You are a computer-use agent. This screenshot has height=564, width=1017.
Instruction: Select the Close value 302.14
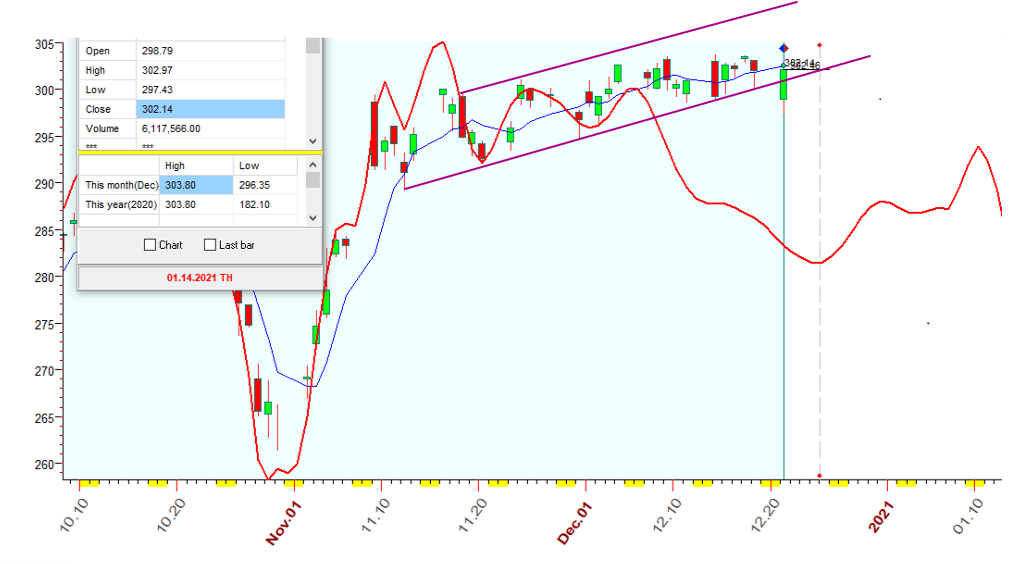210,109
